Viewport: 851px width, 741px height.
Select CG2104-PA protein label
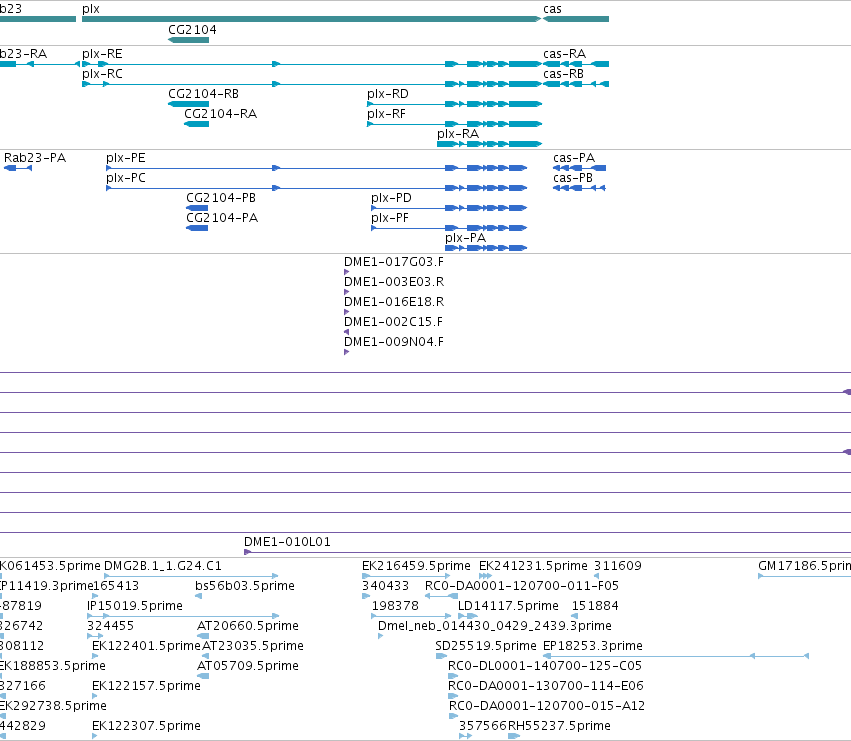222,218
